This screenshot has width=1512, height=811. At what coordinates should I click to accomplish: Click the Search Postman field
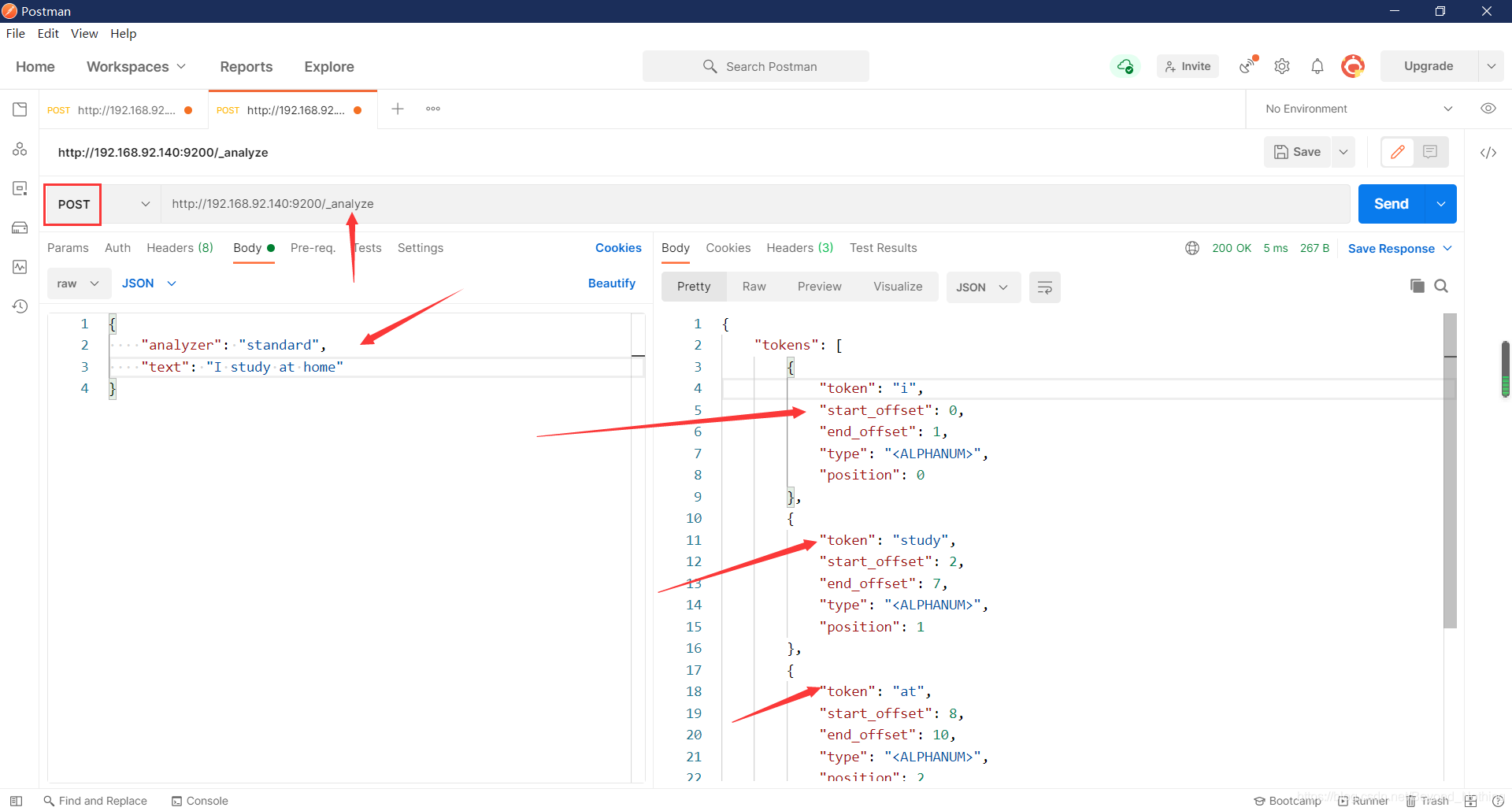756,66
